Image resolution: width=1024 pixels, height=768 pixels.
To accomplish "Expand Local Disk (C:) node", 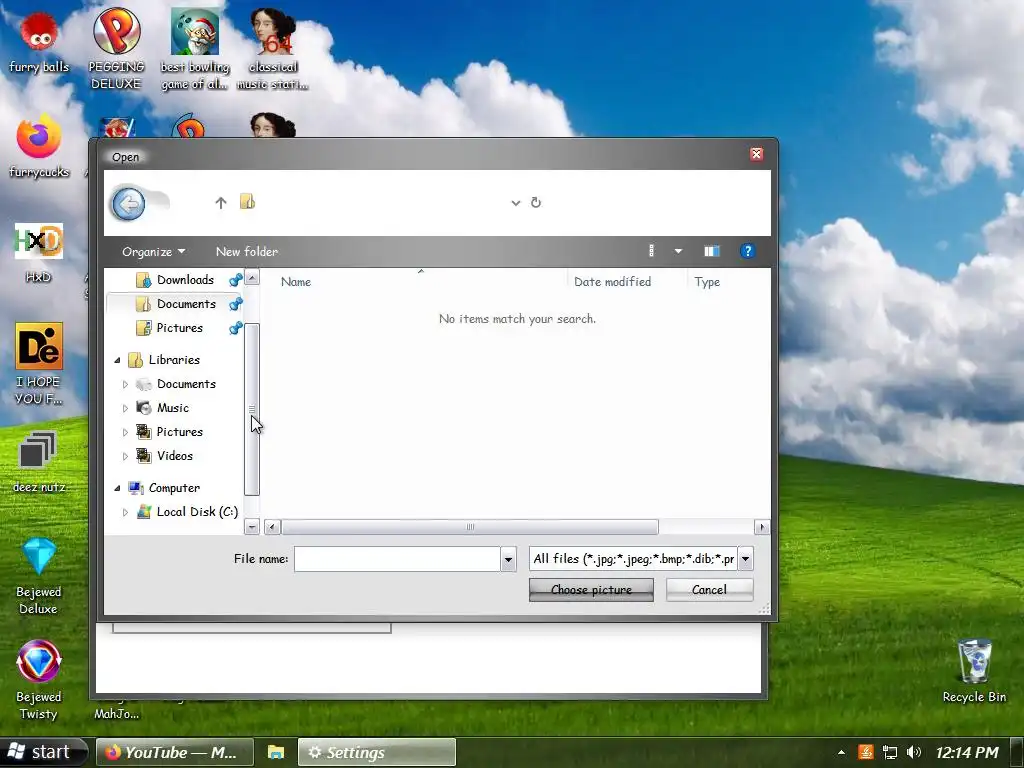I will (125, 513).
